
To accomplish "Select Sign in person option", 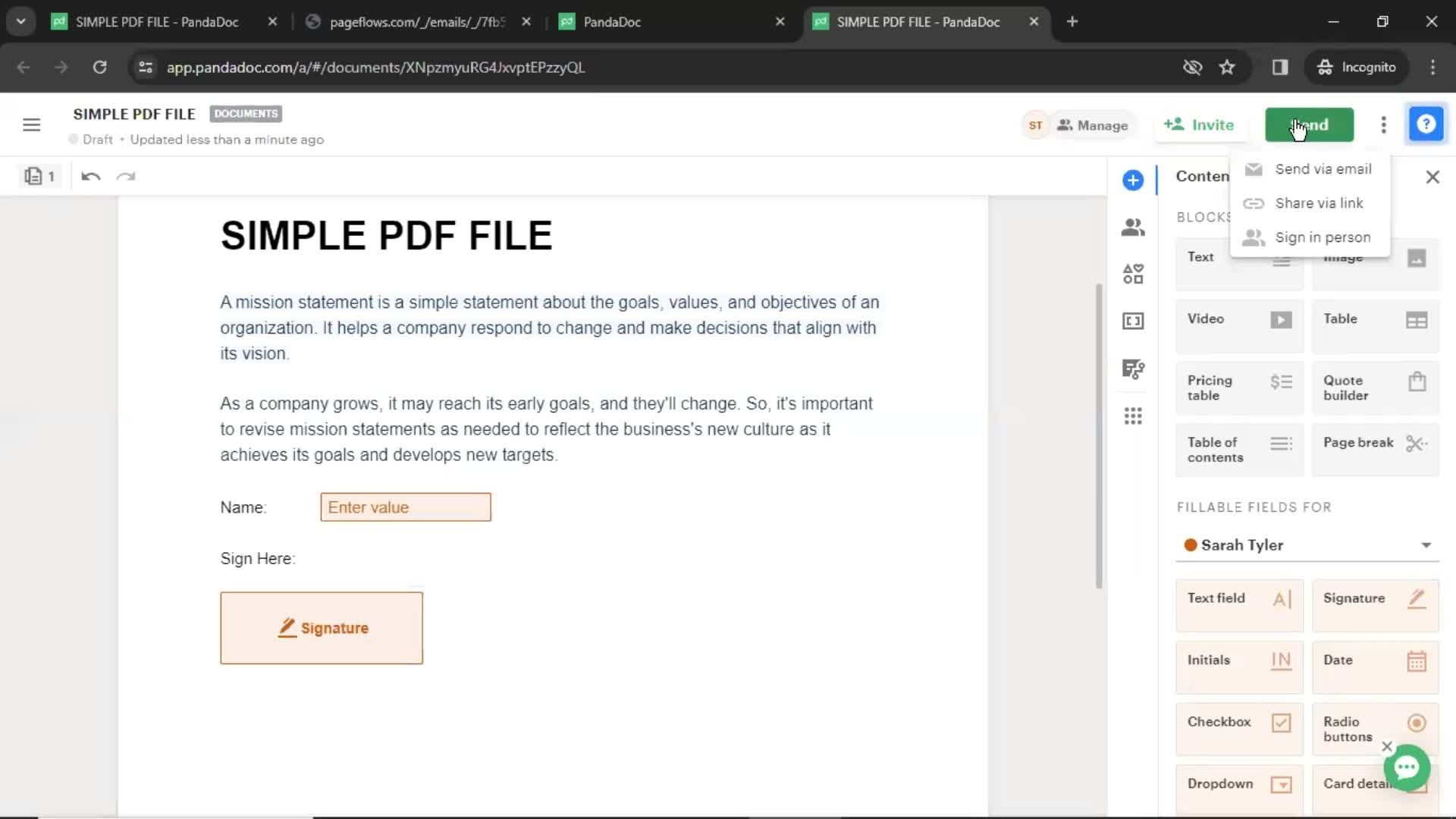I will pyautogui.click(x=1323, y=237).
